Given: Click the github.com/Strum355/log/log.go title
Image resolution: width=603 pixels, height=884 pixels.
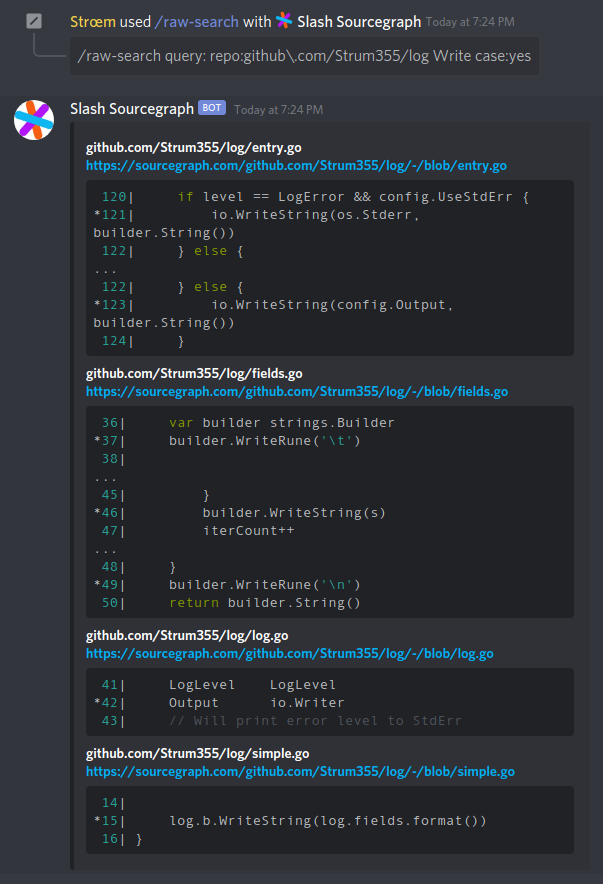Looking at the screenshot, I should click(x=187, y=636).
